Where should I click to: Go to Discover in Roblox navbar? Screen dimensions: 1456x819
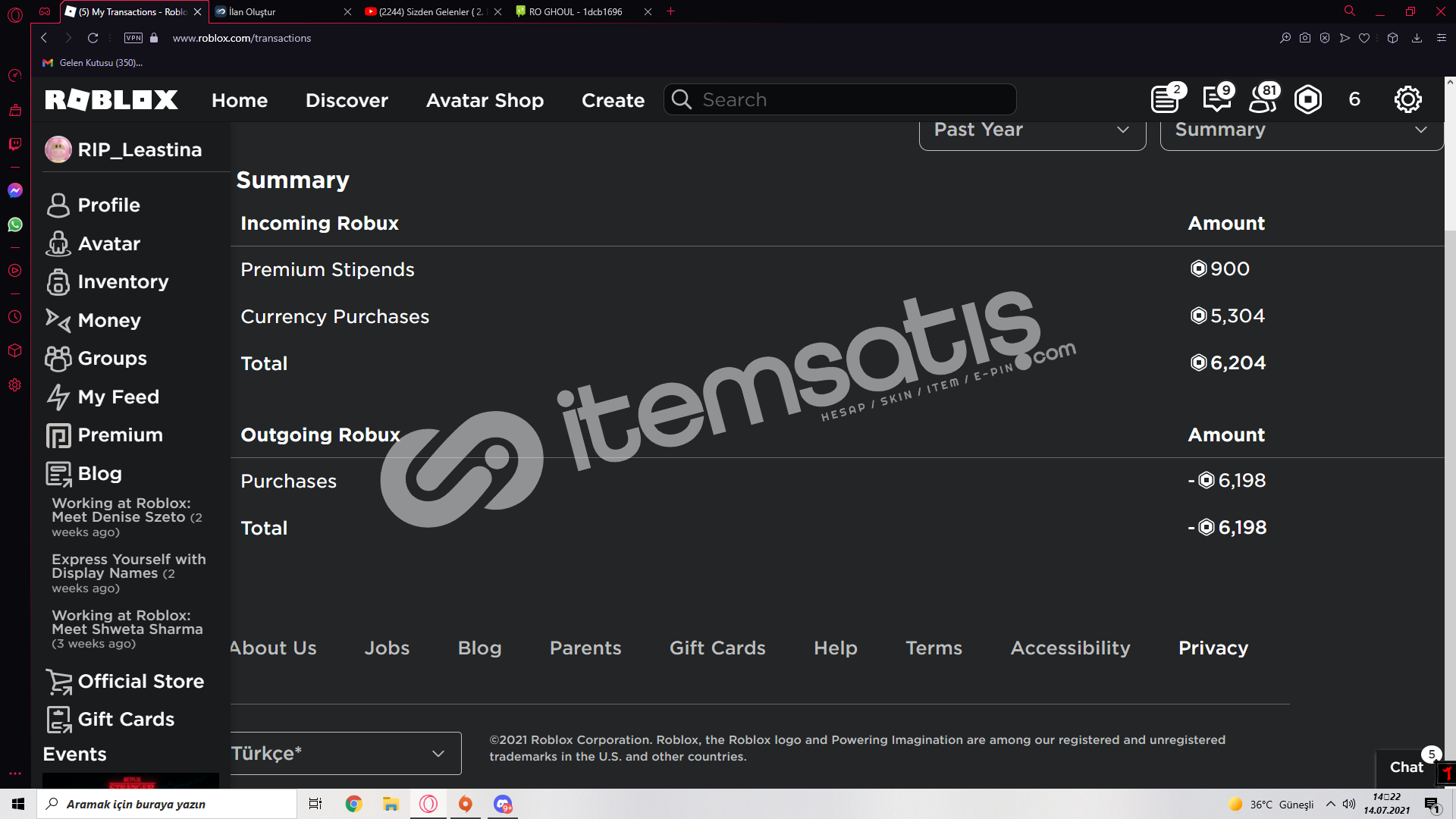[x=347, y=99]
